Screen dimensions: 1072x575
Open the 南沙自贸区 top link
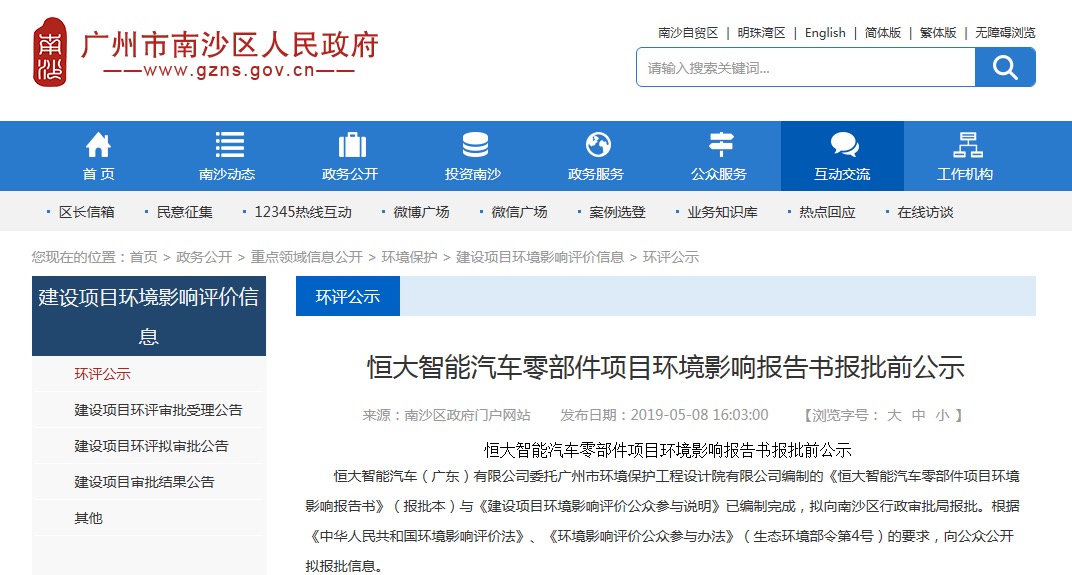[688, 33]
